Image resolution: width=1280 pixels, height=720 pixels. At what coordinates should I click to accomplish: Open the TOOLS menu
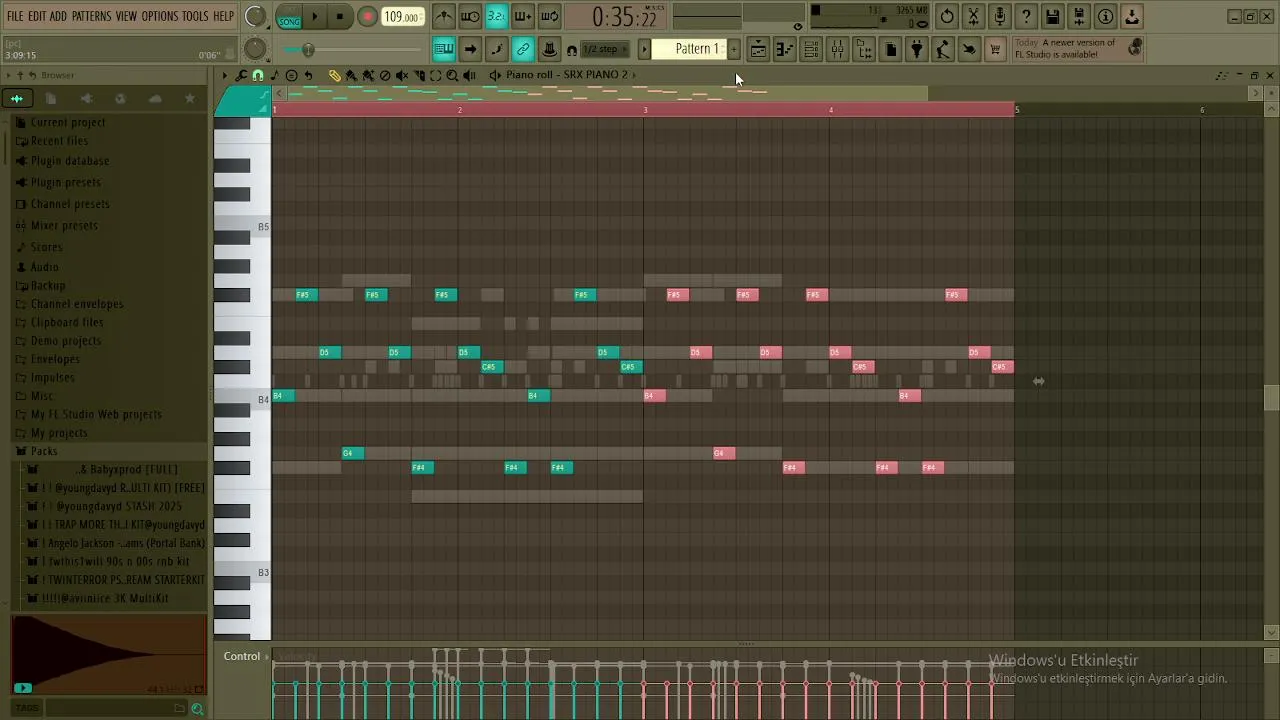pos(195,16)
